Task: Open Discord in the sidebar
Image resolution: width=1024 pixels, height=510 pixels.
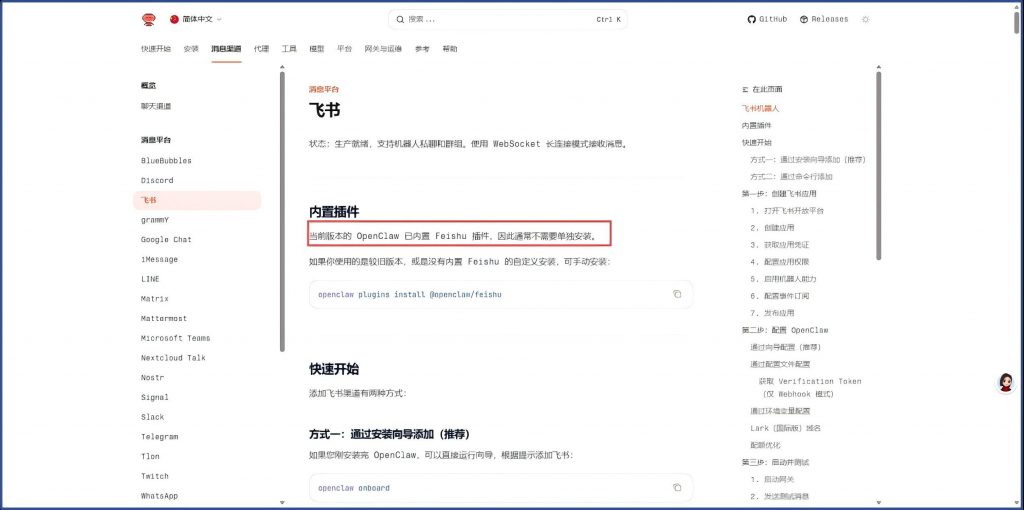Action: (157, 180)
